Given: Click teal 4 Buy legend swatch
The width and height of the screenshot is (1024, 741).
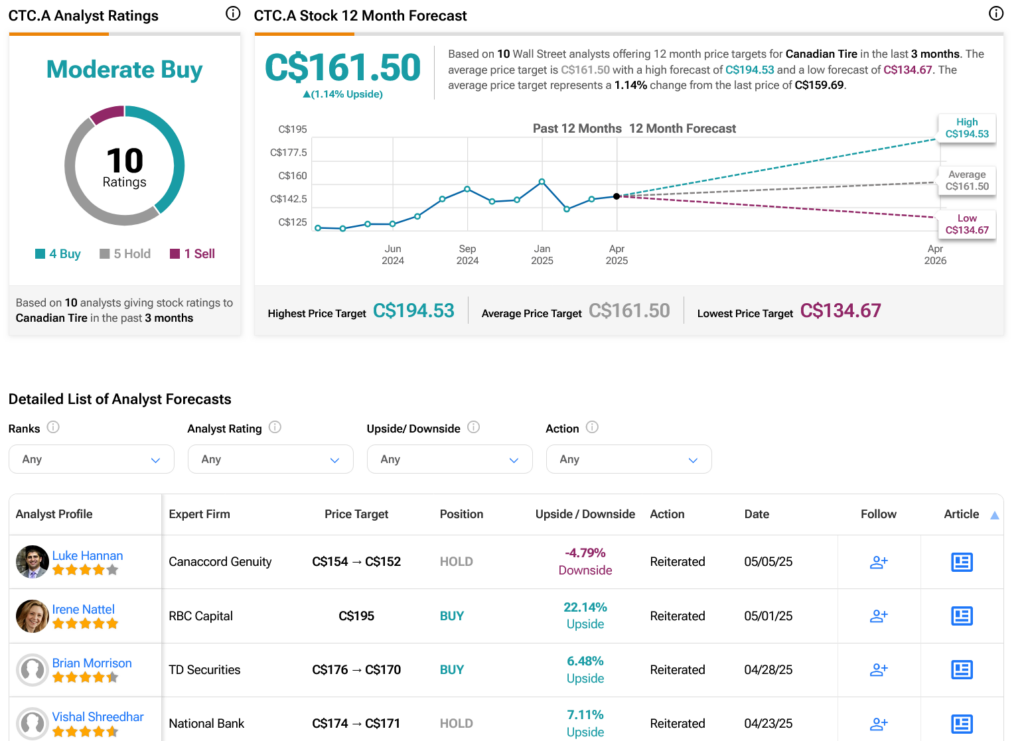Looking at the screenshot, I should 40,254.
